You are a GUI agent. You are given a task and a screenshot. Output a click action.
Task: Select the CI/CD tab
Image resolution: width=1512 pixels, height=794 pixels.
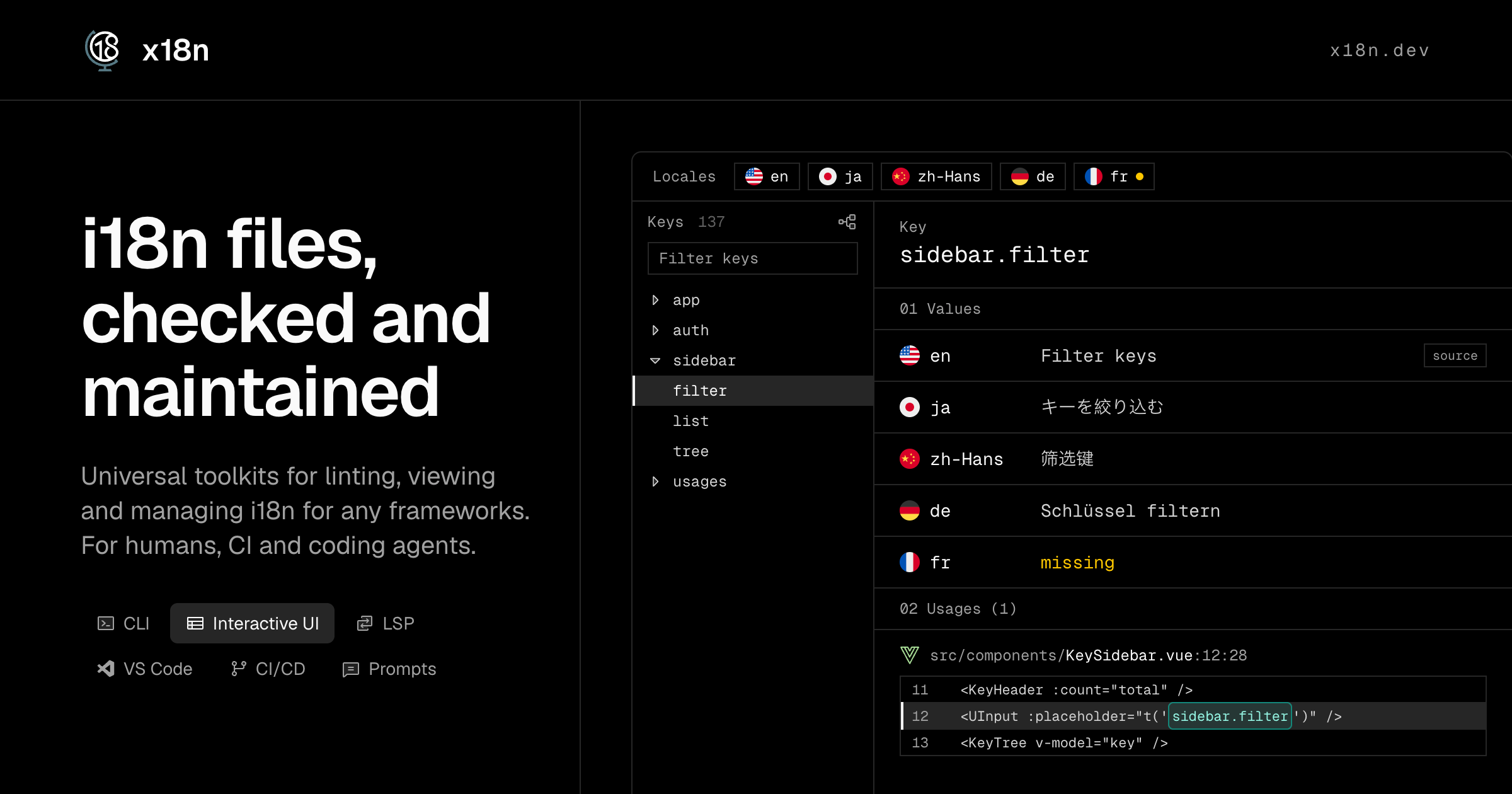[x=268, y=669]
